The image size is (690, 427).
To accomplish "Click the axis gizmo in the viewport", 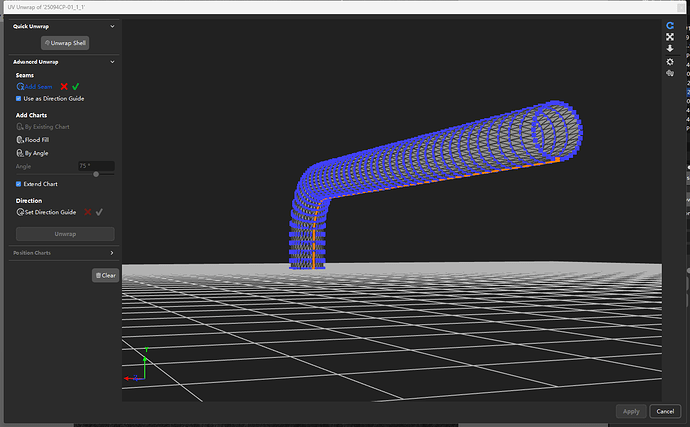I will click(x=136, y=364).
